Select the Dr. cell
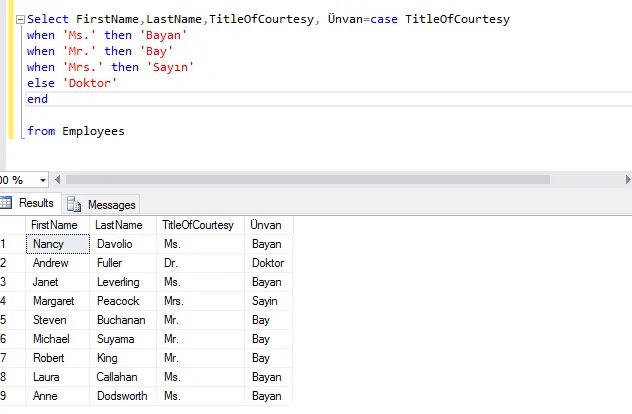 200,263
